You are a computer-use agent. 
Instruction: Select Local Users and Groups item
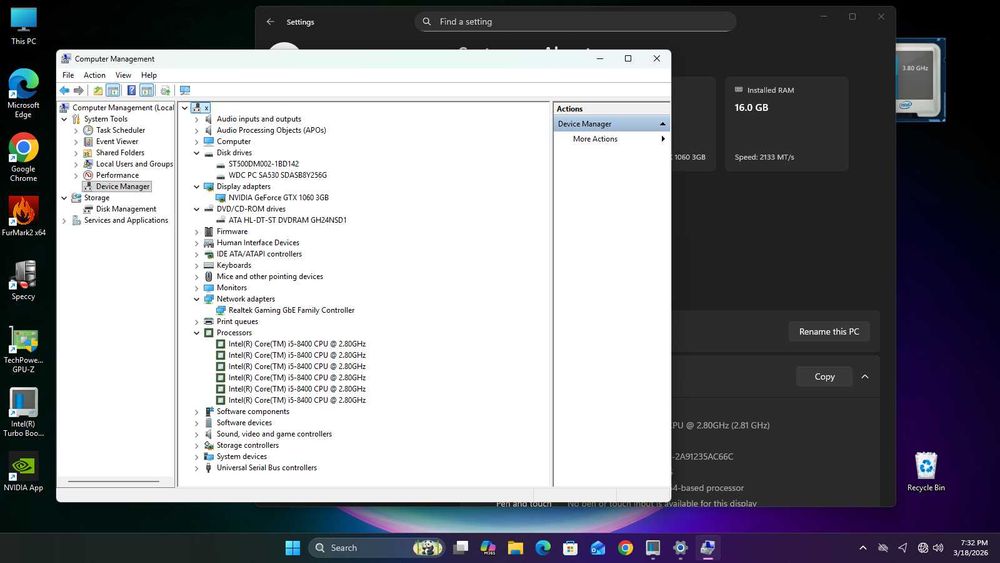click(x=134, y=164)
